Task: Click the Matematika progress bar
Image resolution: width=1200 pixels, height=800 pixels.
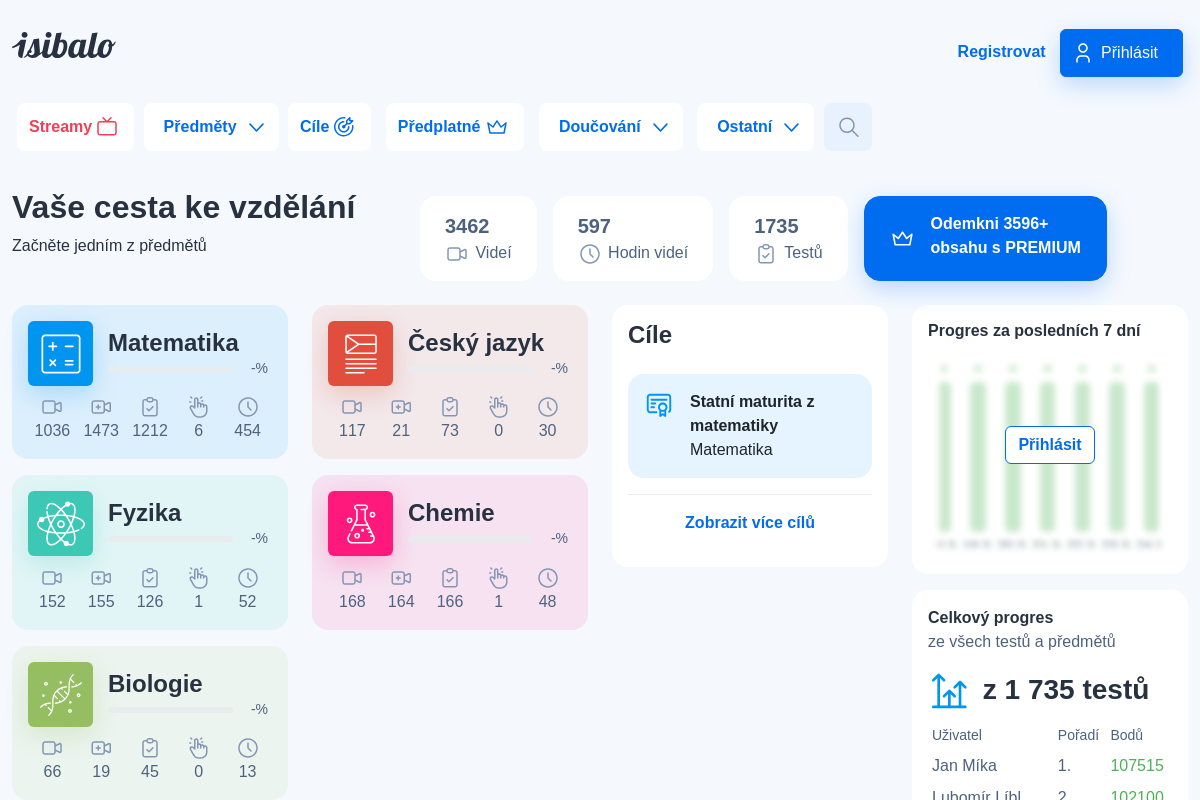Action: point(170,369)
